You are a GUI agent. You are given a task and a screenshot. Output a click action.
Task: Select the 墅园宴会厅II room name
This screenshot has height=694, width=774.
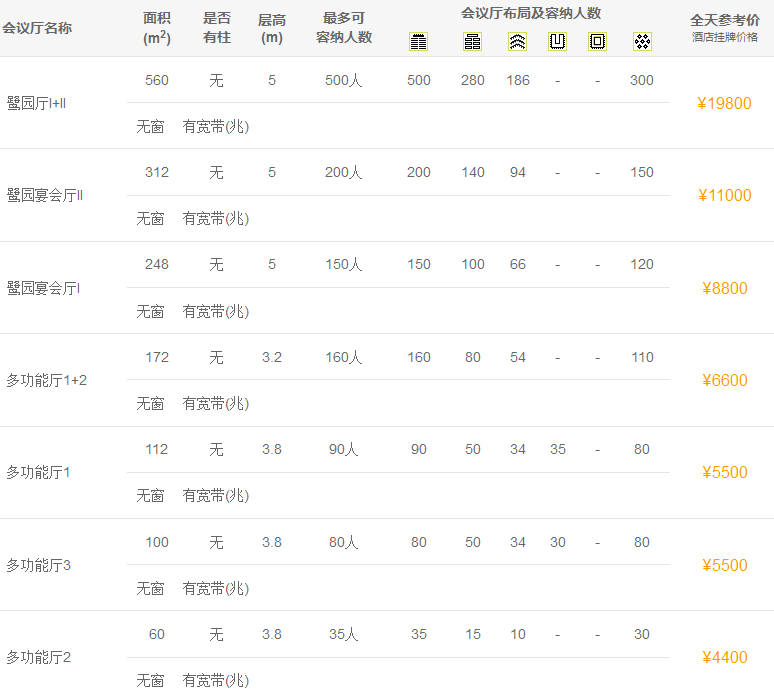tap(44, 195)
